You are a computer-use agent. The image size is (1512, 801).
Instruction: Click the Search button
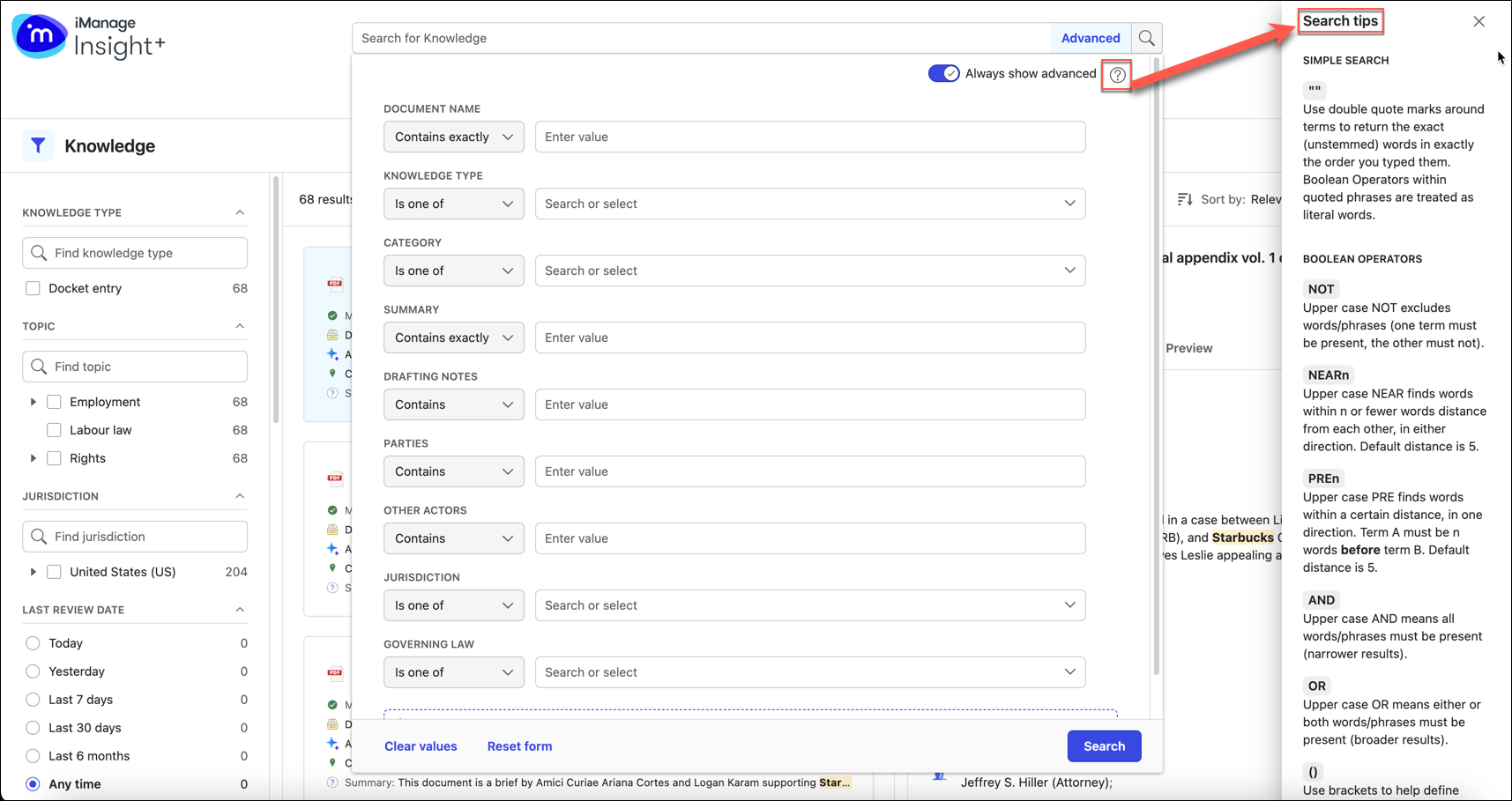[x=1104, y=745]
